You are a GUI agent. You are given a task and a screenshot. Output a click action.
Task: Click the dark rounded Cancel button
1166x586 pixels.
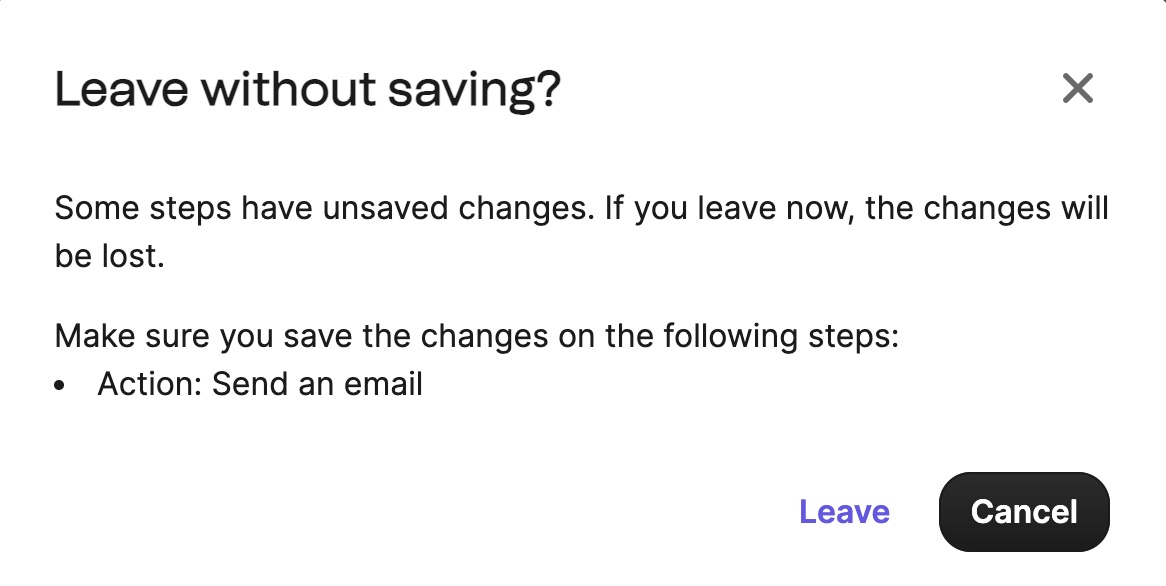coord(1023,511)
